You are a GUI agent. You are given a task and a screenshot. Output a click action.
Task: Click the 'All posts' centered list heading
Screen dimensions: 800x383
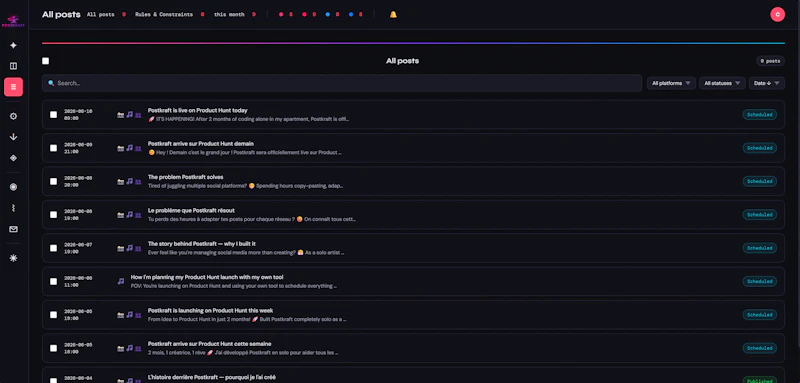click(x=403, y=61)
